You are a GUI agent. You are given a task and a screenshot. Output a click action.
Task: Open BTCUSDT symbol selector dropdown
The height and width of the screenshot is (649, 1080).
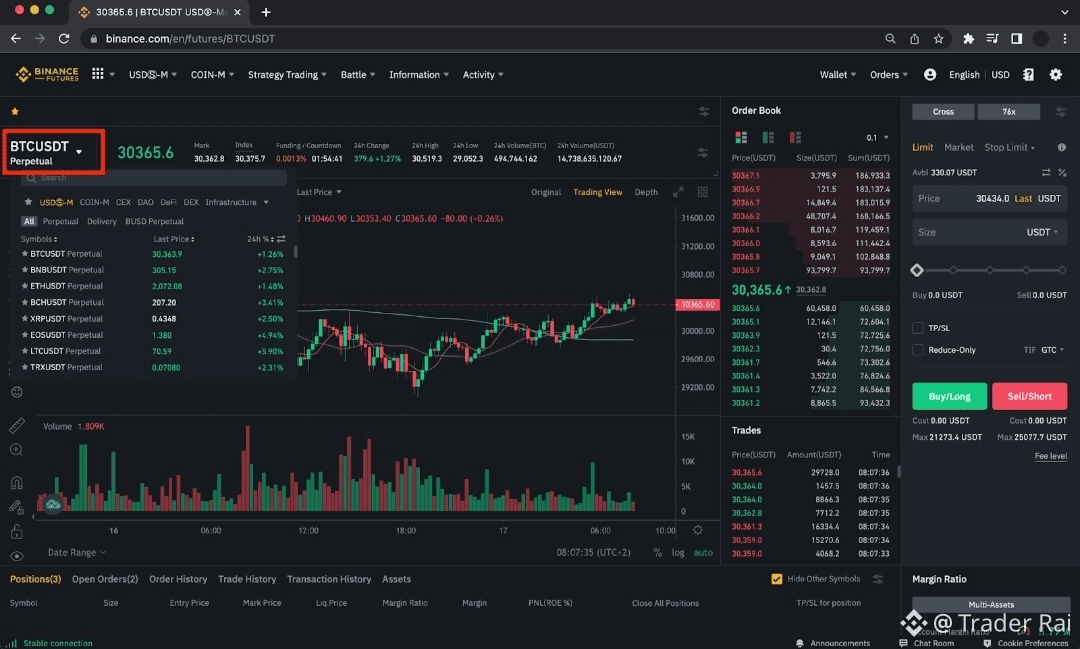tap(53, 152)
